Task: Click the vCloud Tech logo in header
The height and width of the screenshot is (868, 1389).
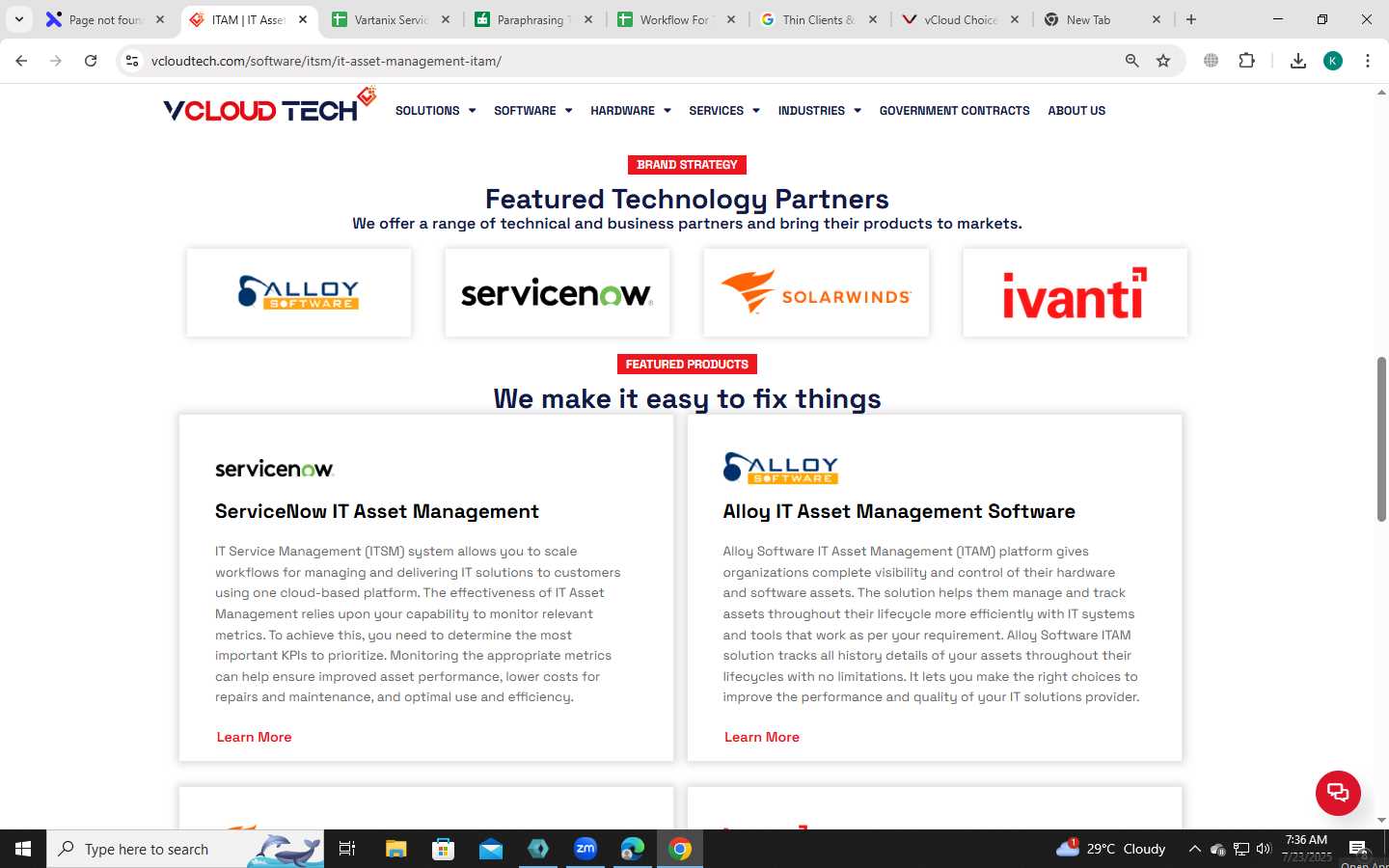Action: (x=269, y=105)
